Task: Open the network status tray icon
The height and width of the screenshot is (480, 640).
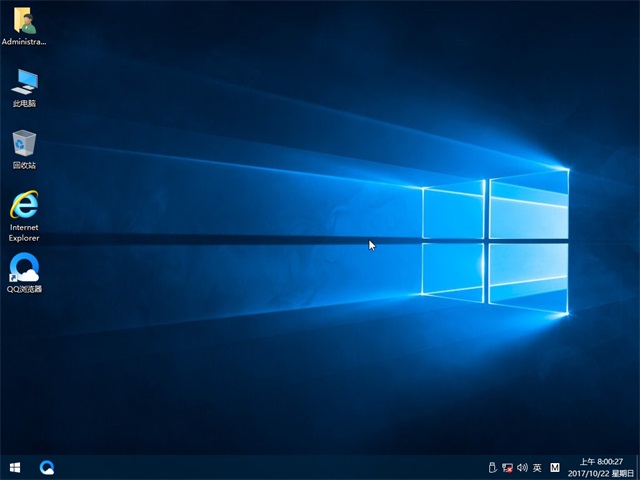Action: pyautogui.click(x=507, y=467)
